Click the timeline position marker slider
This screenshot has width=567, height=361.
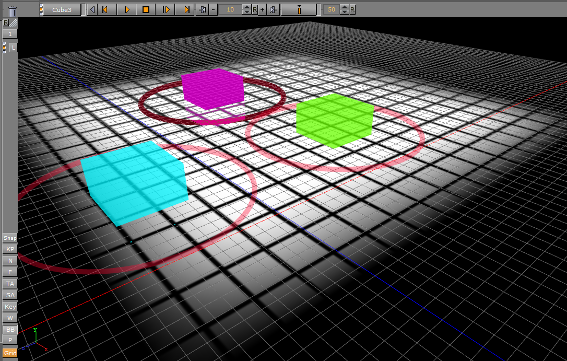click(x=299, y=10)
